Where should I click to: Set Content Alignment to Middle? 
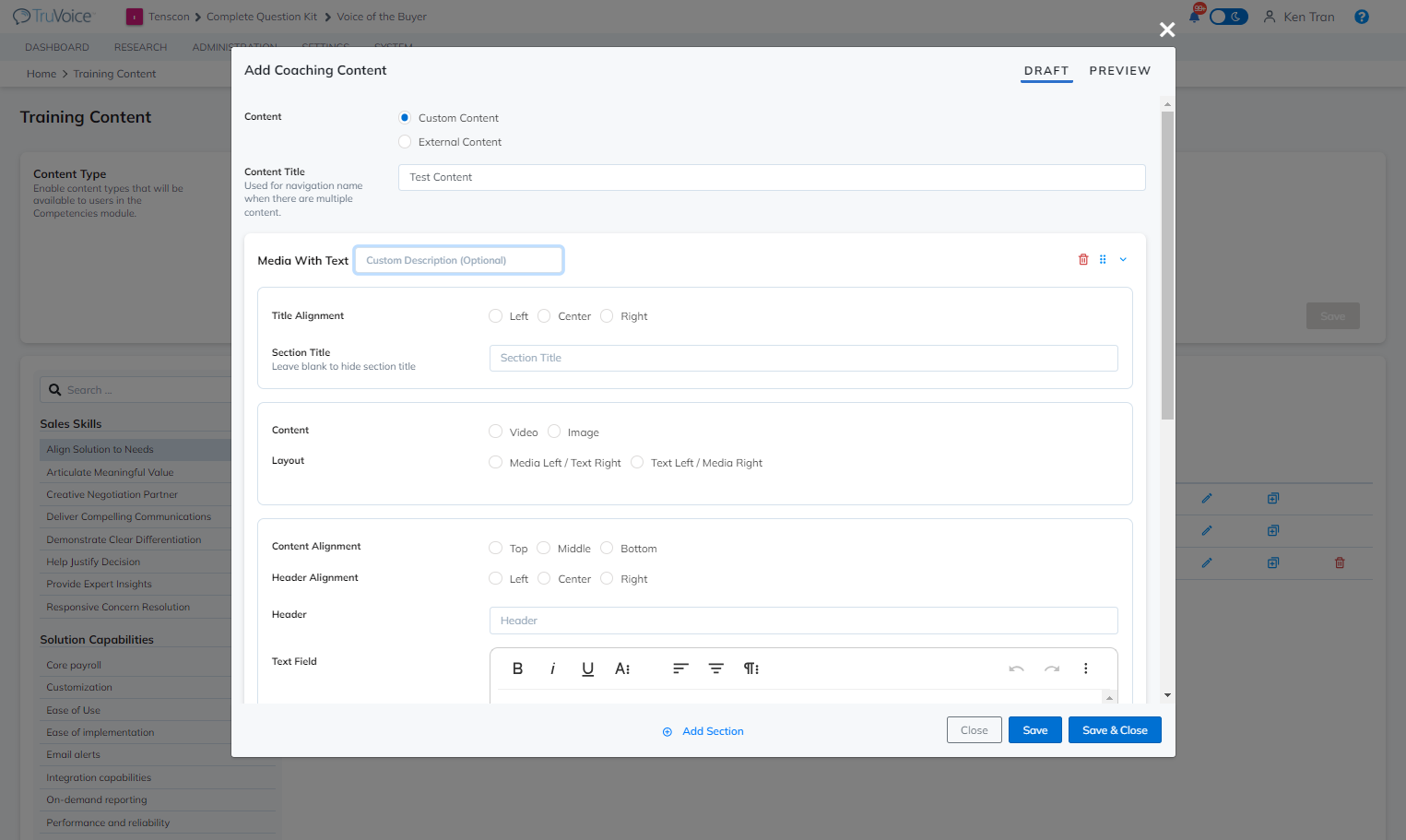pyautogui.click(x=544, y=549)
